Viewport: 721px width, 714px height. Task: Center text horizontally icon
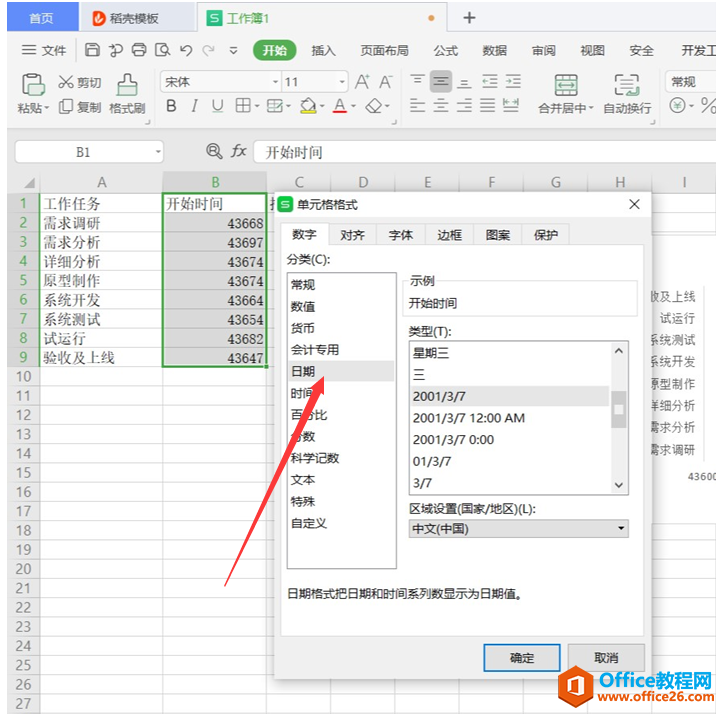[x=441, y=105]
